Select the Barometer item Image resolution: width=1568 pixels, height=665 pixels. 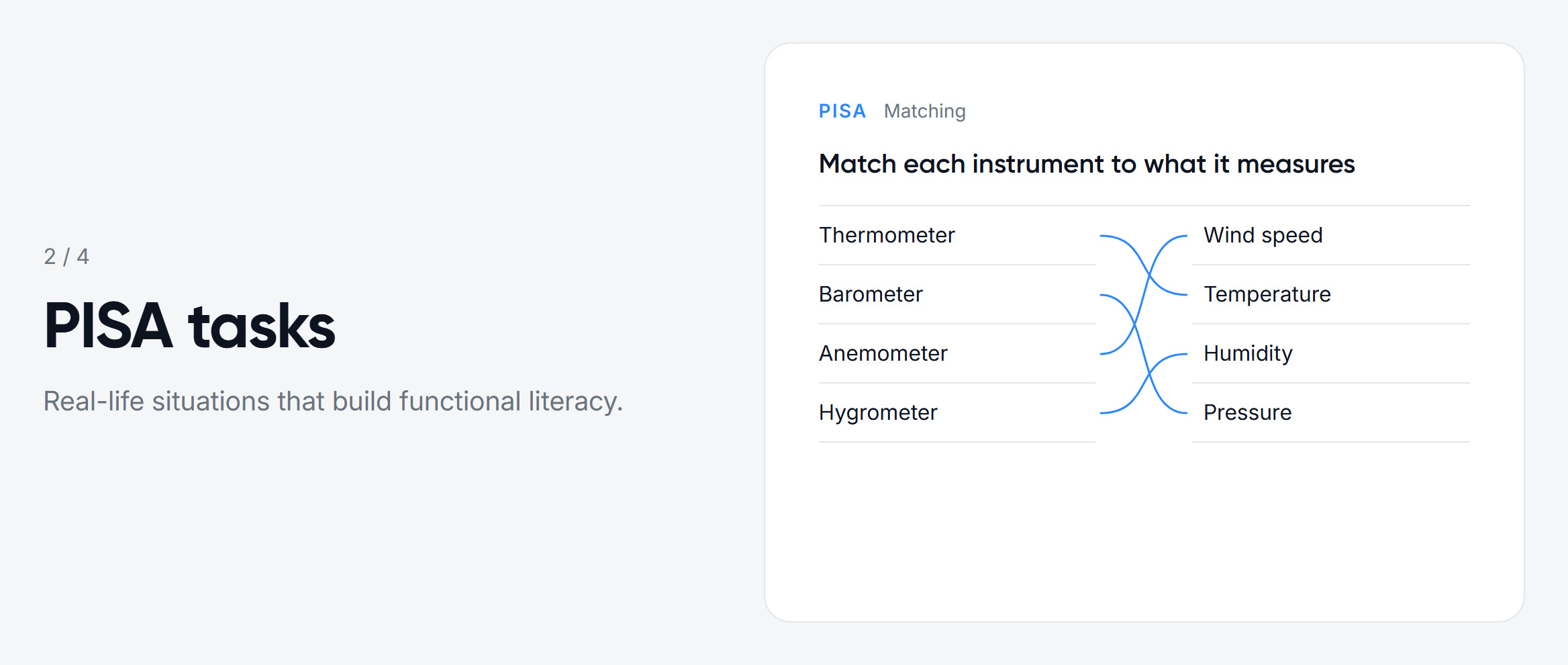[x=957, y=294]
